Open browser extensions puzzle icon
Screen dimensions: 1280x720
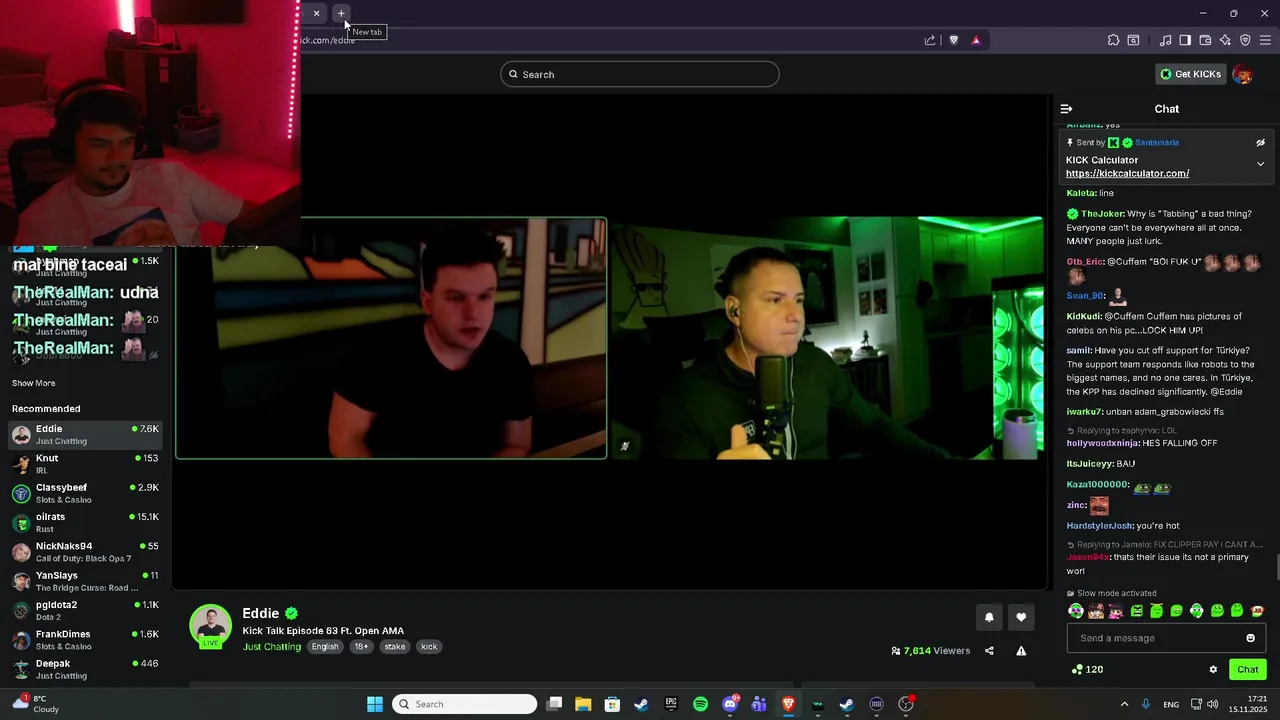[x=1113, y=40]
